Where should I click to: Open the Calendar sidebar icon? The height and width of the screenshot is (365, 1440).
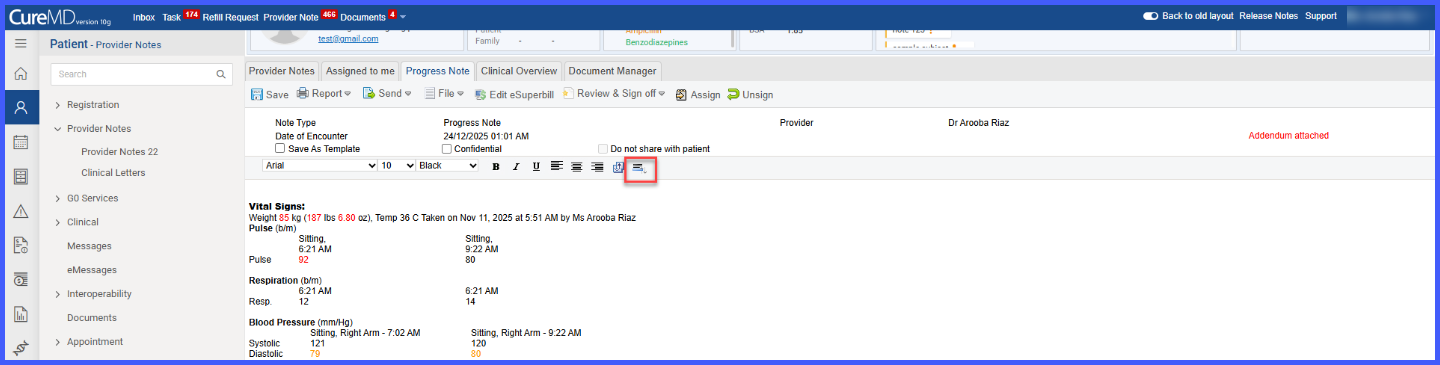(20, 142)
